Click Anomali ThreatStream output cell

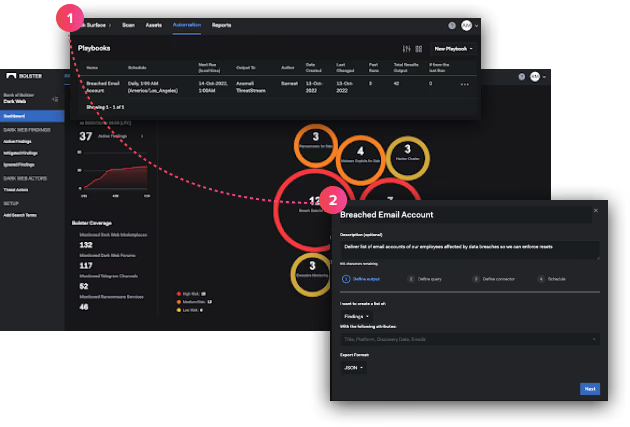coord(251,87)
